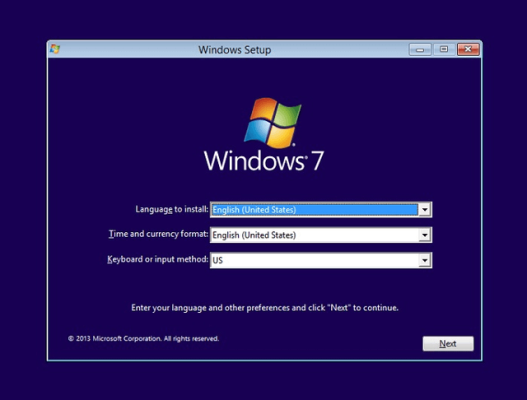This screenshot has width=527, height=400.
Task: Click the Next button
Action: coord(448,344)
